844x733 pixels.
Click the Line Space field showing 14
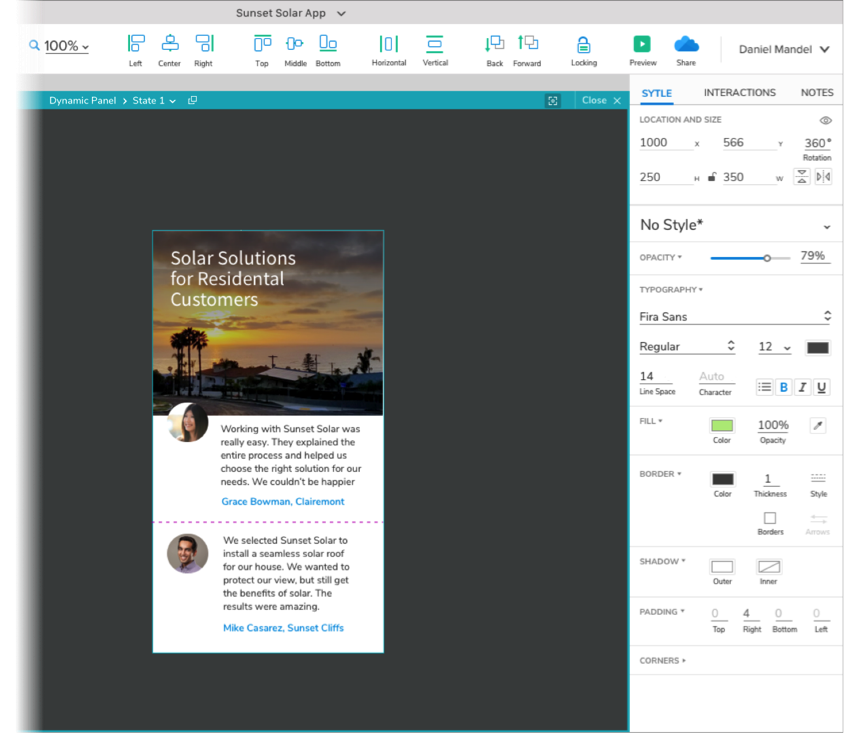point(656,376)
